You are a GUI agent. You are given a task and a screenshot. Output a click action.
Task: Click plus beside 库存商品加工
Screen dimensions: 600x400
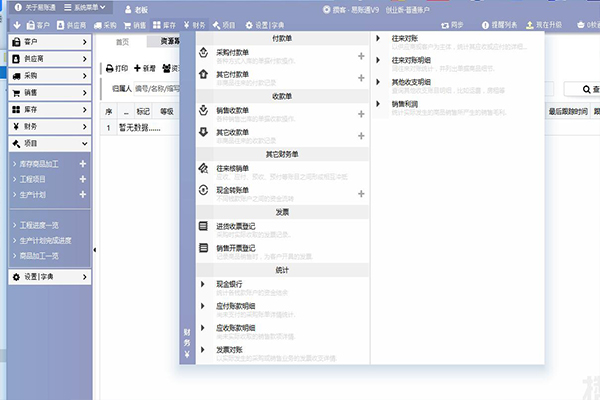[x=83, y=164]
